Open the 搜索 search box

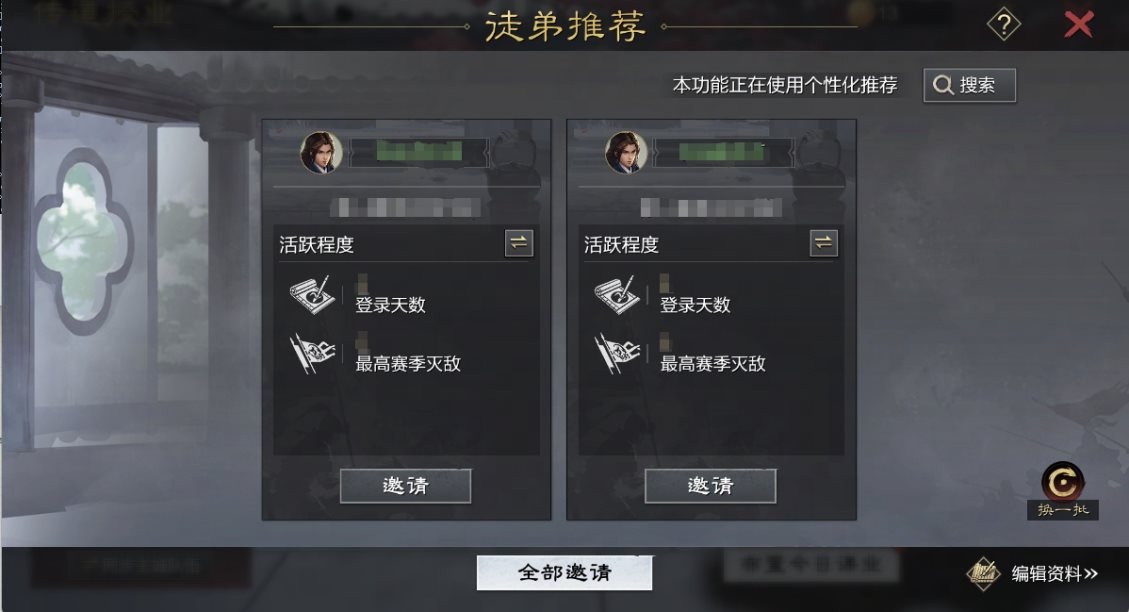click(969, 85)
